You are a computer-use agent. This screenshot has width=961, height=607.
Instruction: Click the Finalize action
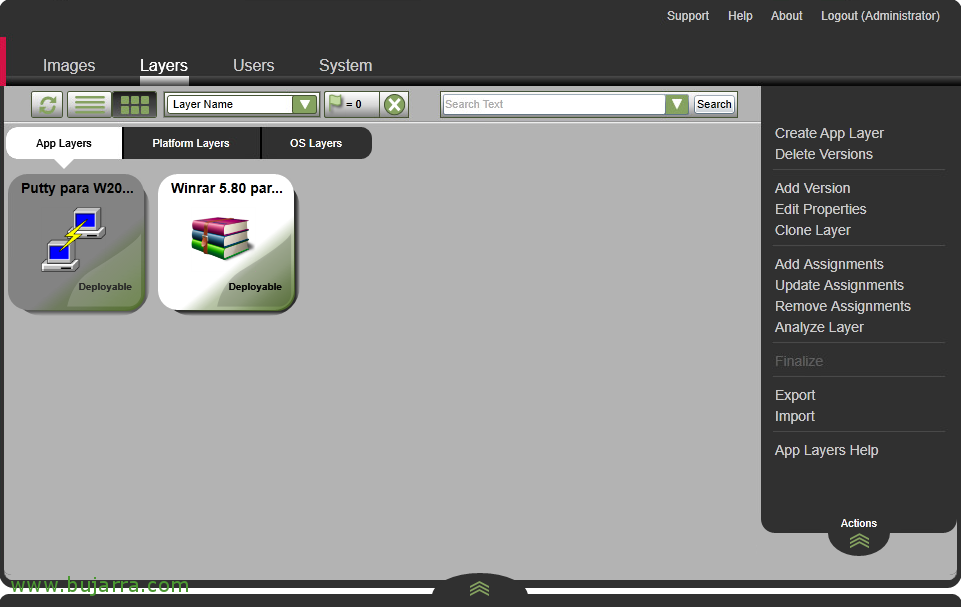coord(799,361)
